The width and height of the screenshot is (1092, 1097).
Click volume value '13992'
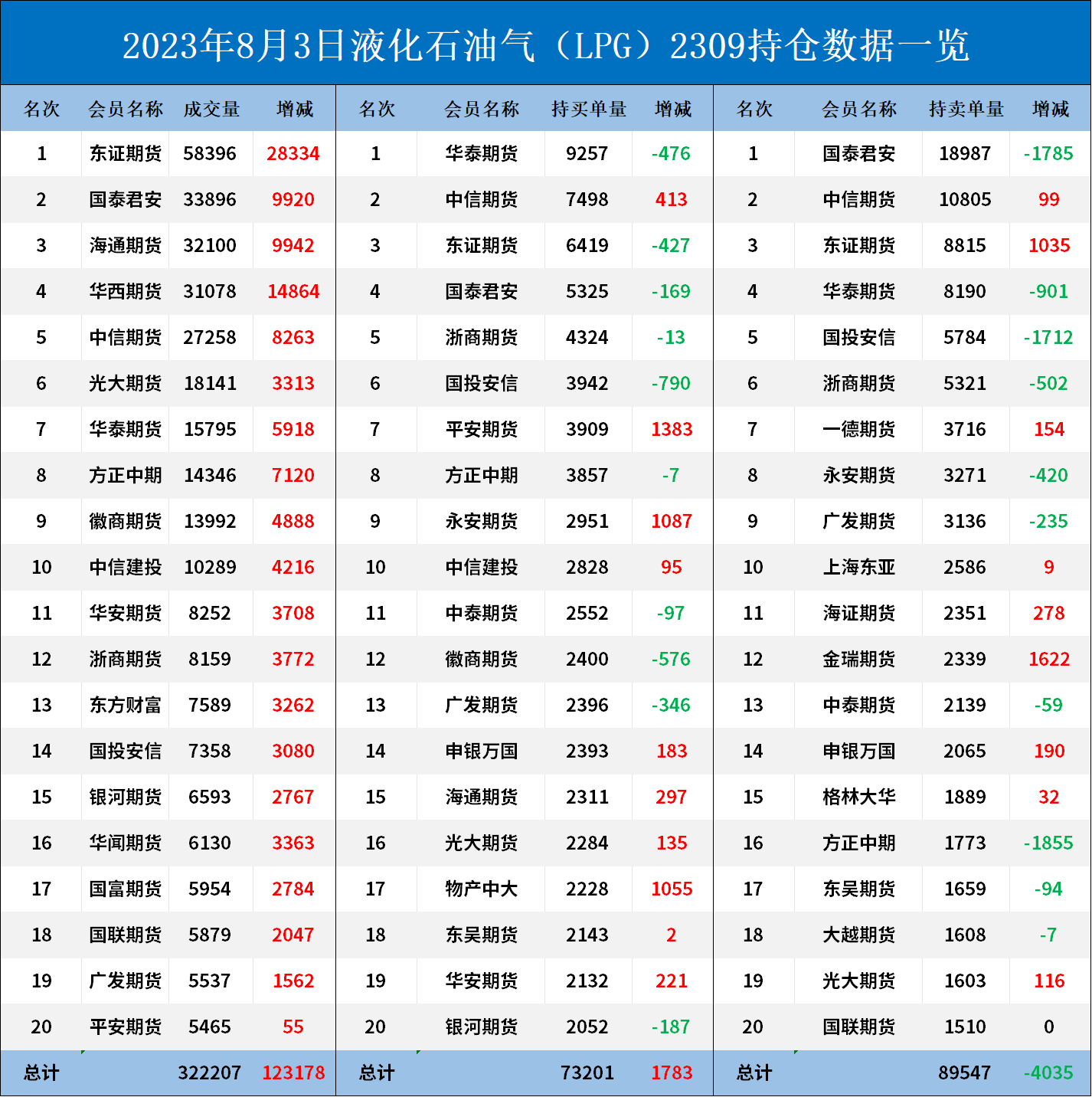(x=210, y=522)
